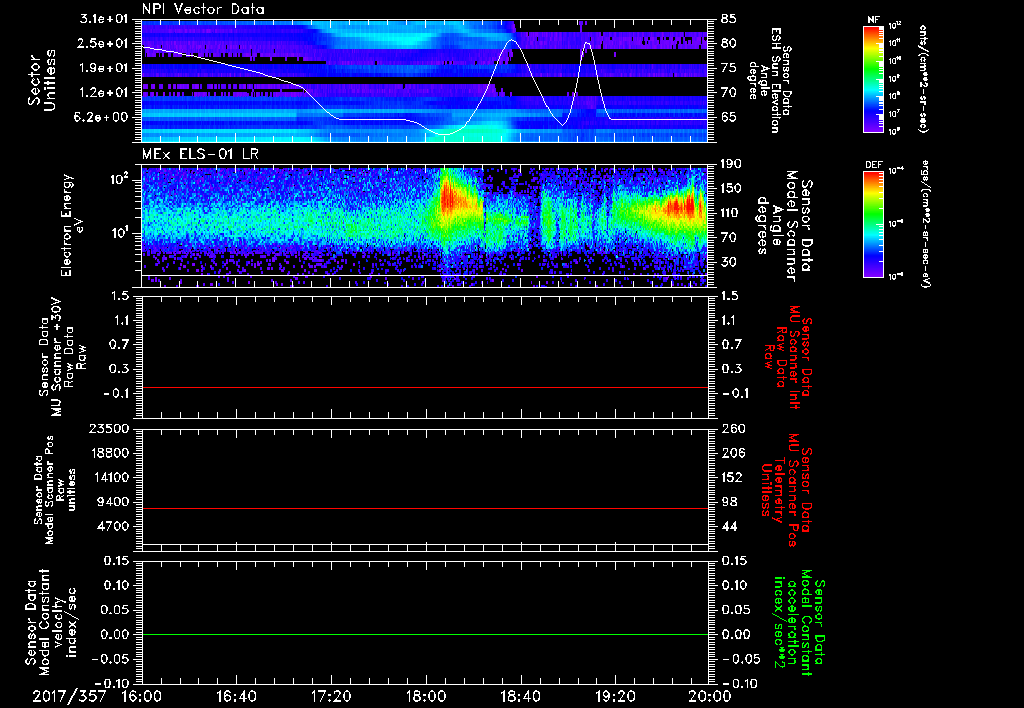Click the "1.9e+01" sector axis value
This screenshot has width=1024, height=708.
click(x=103, y=68)
